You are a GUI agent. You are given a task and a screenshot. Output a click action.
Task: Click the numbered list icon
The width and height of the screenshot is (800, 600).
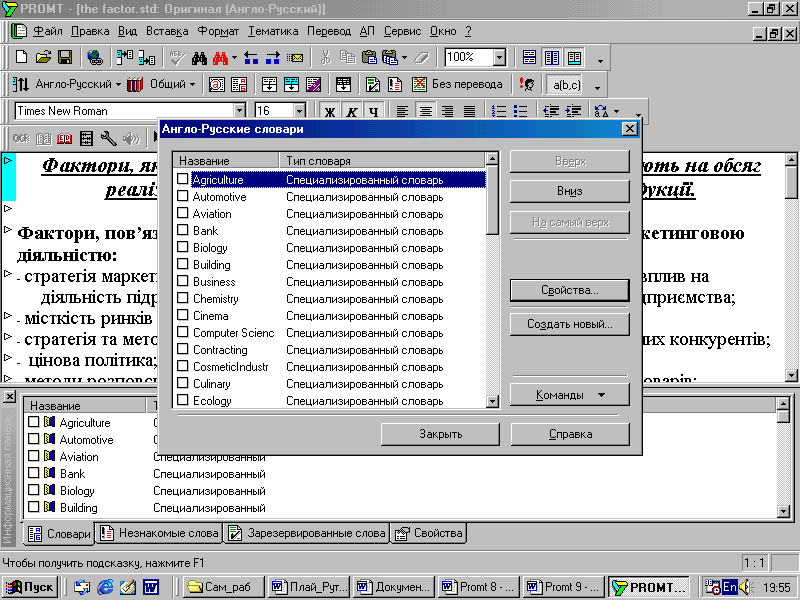point(498,111)
